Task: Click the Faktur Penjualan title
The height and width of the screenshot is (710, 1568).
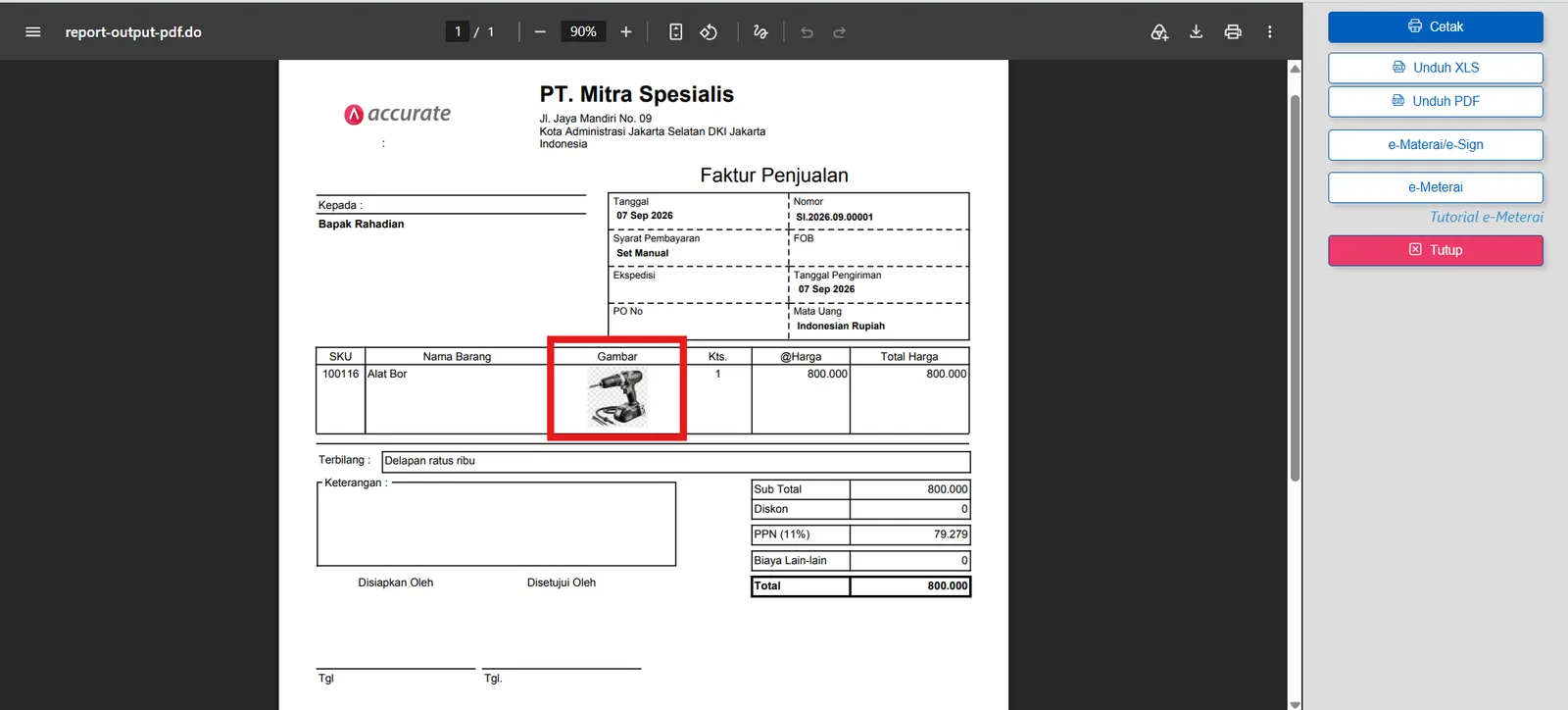Action: coord(774,176)
